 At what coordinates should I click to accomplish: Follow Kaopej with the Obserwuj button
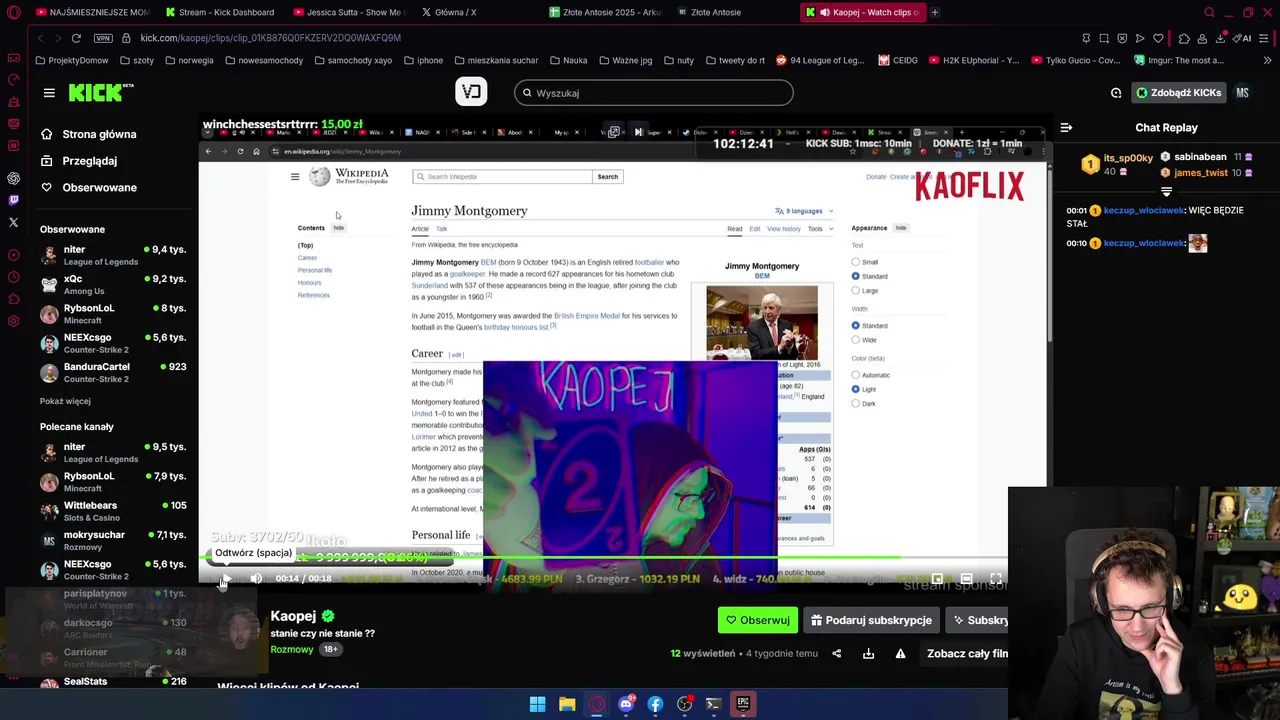click(x=758, y=620)
